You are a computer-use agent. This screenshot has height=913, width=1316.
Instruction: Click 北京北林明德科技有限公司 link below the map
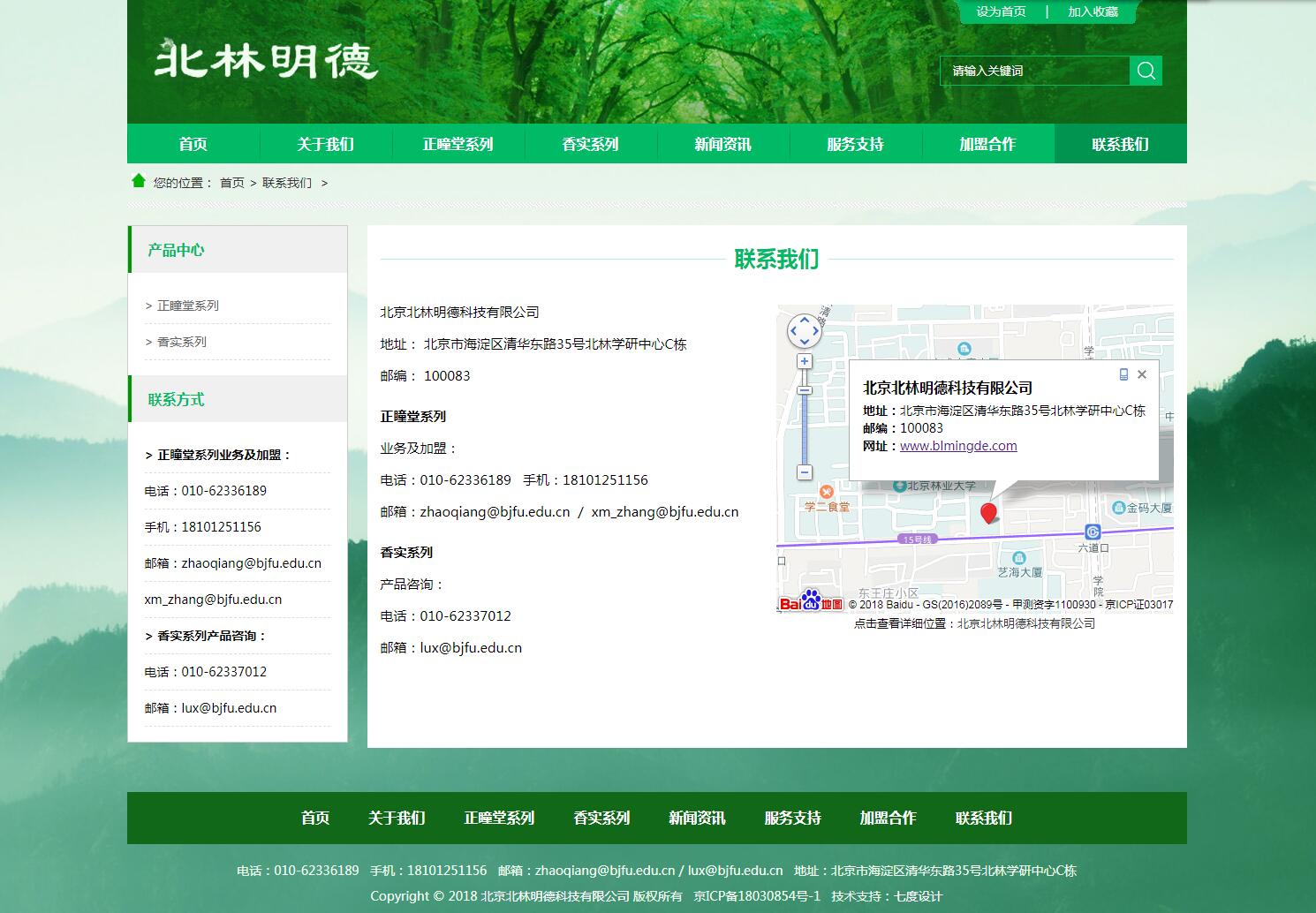coord(1026,623)
